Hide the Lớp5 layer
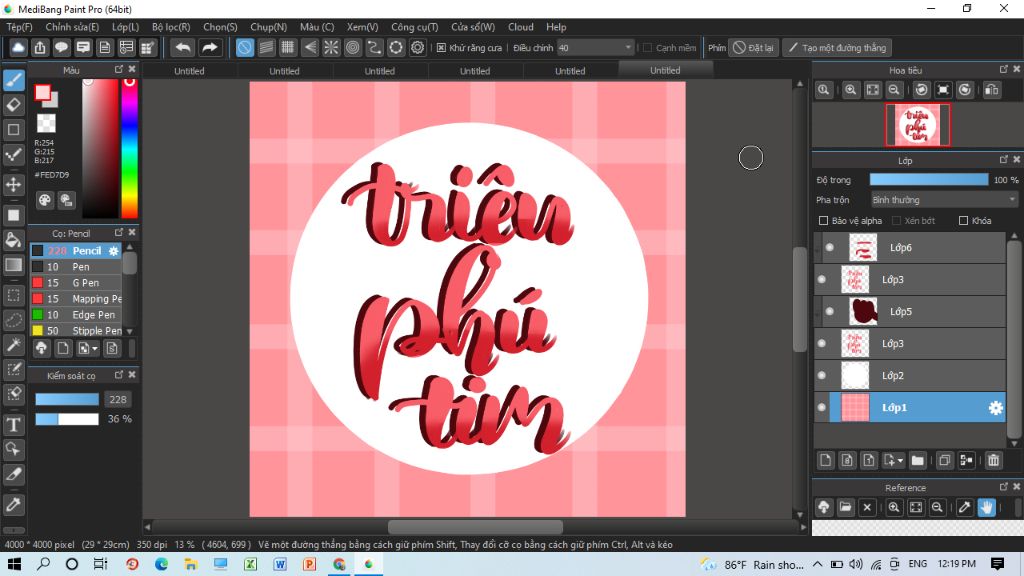The width and height of the screenshot is (1024, 576). point(829,312)
